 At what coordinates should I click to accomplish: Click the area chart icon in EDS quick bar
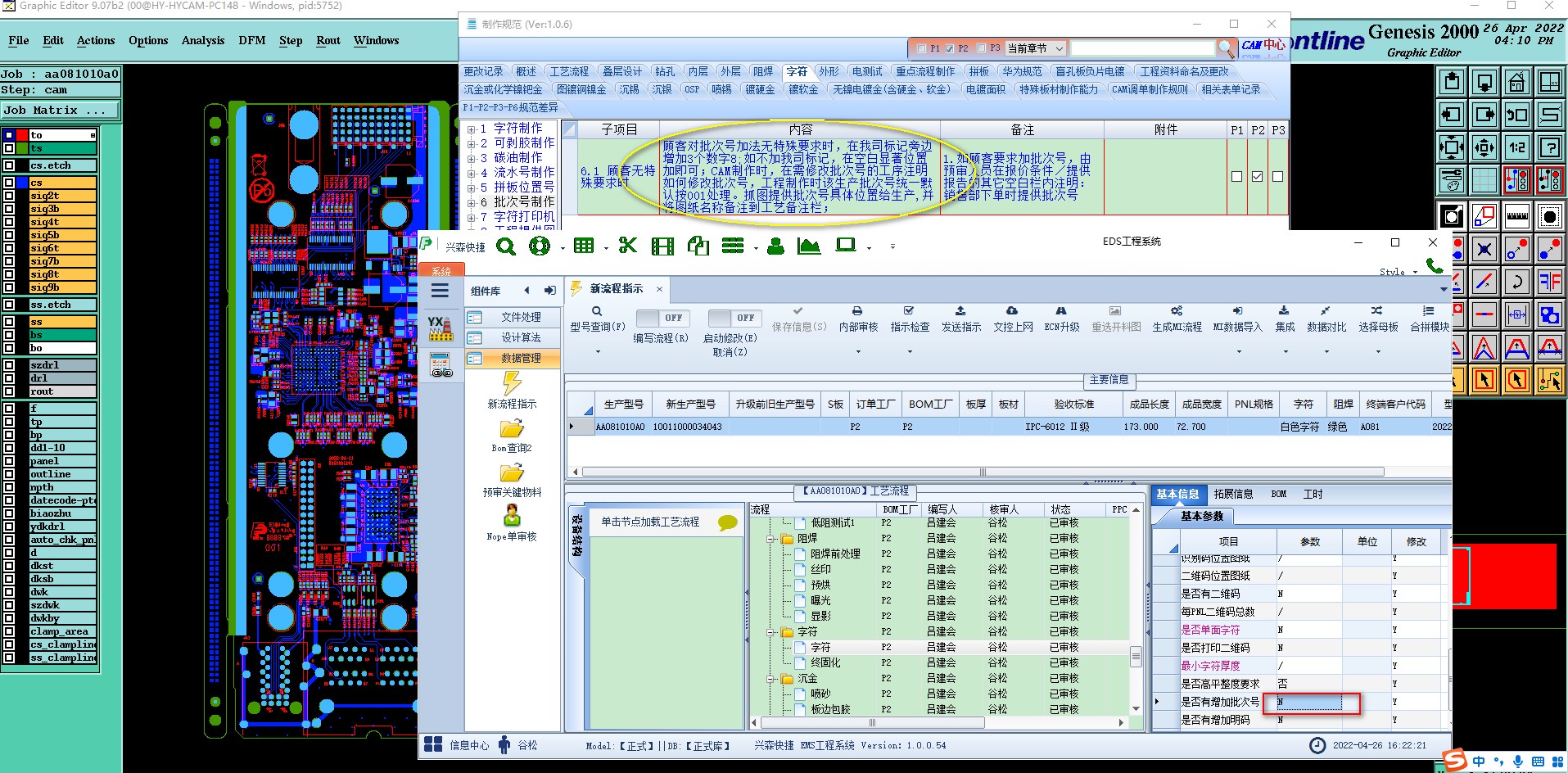tap(809, 246)
